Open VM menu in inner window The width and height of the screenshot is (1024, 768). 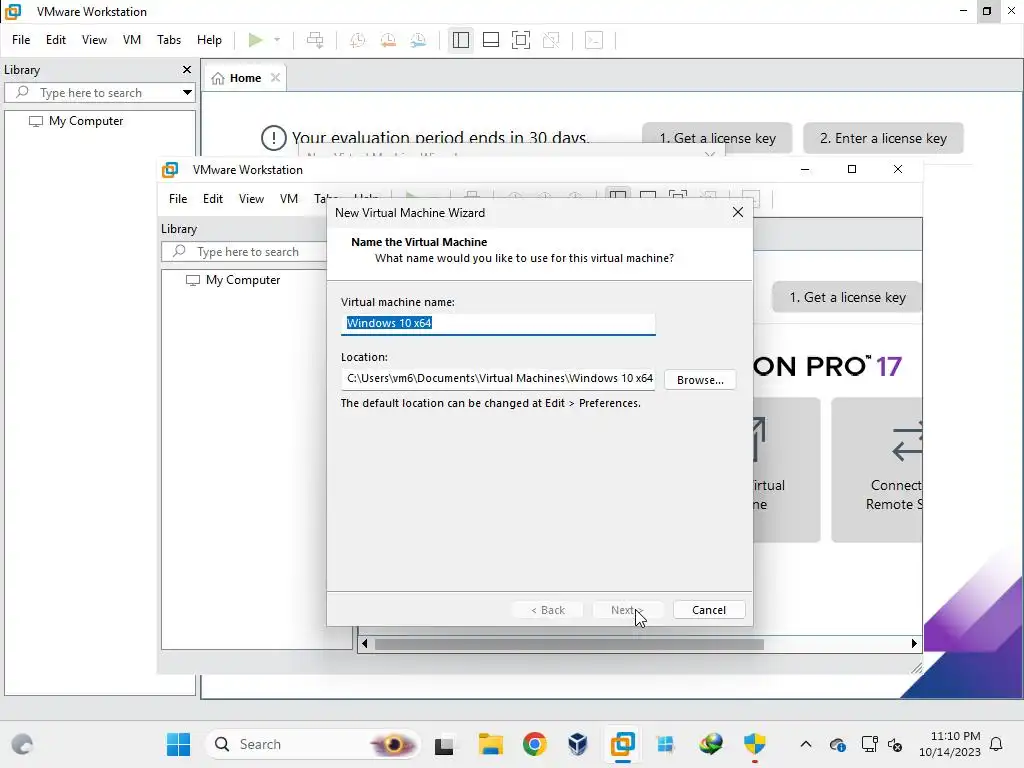click(x=289, y=199)
